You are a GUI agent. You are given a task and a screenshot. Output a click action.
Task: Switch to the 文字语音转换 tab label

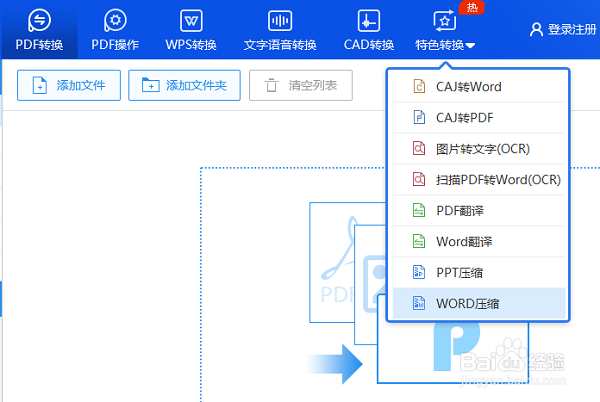point(280,45)
